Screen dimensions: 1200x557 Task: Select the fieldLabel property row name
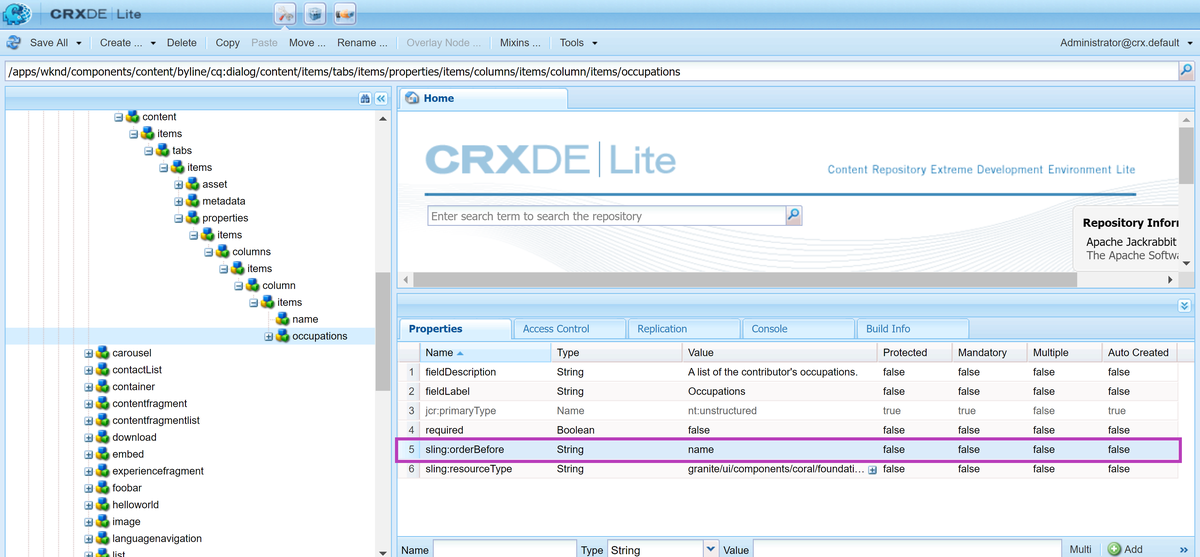coord(447,391)
